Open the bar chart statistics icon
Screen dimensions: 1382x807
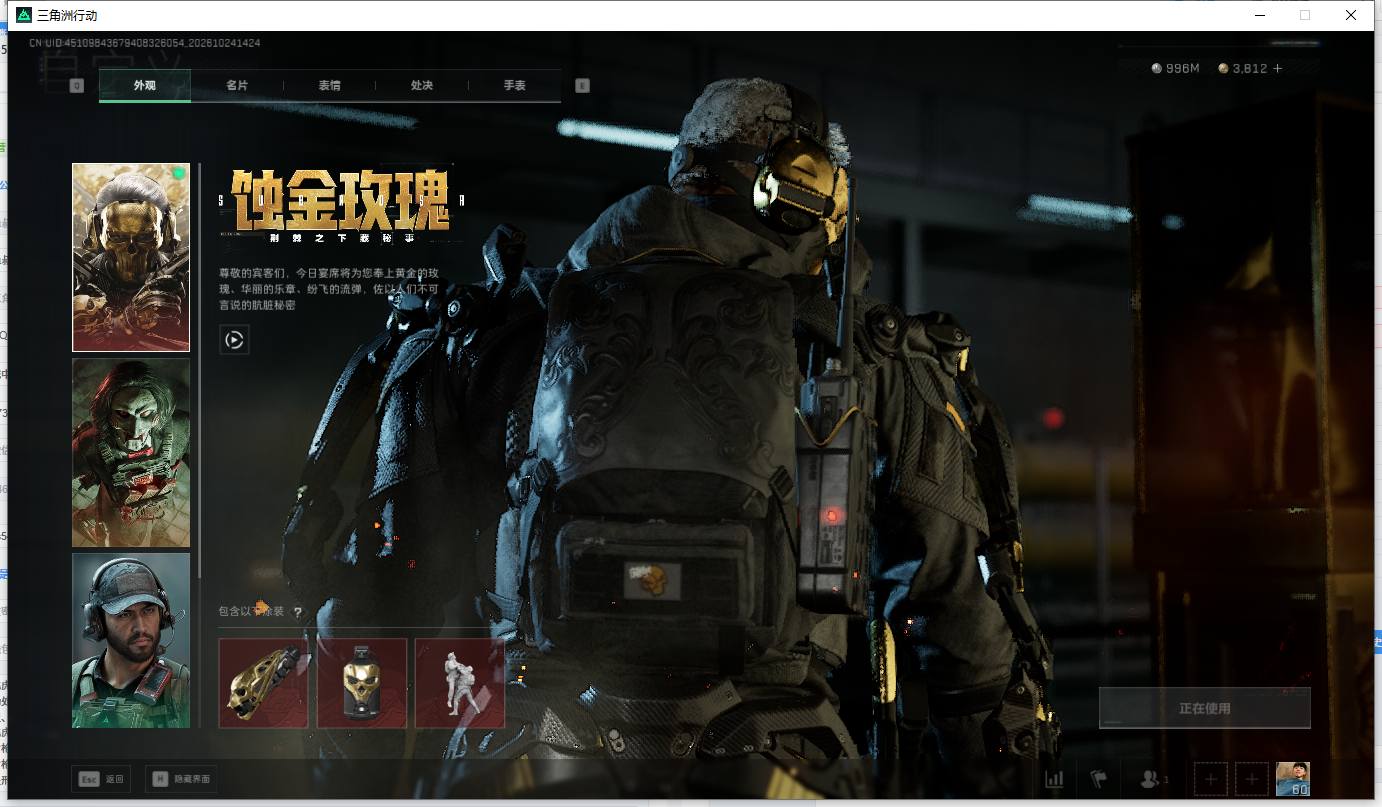pyautogui.click(x=1054, y=779)
